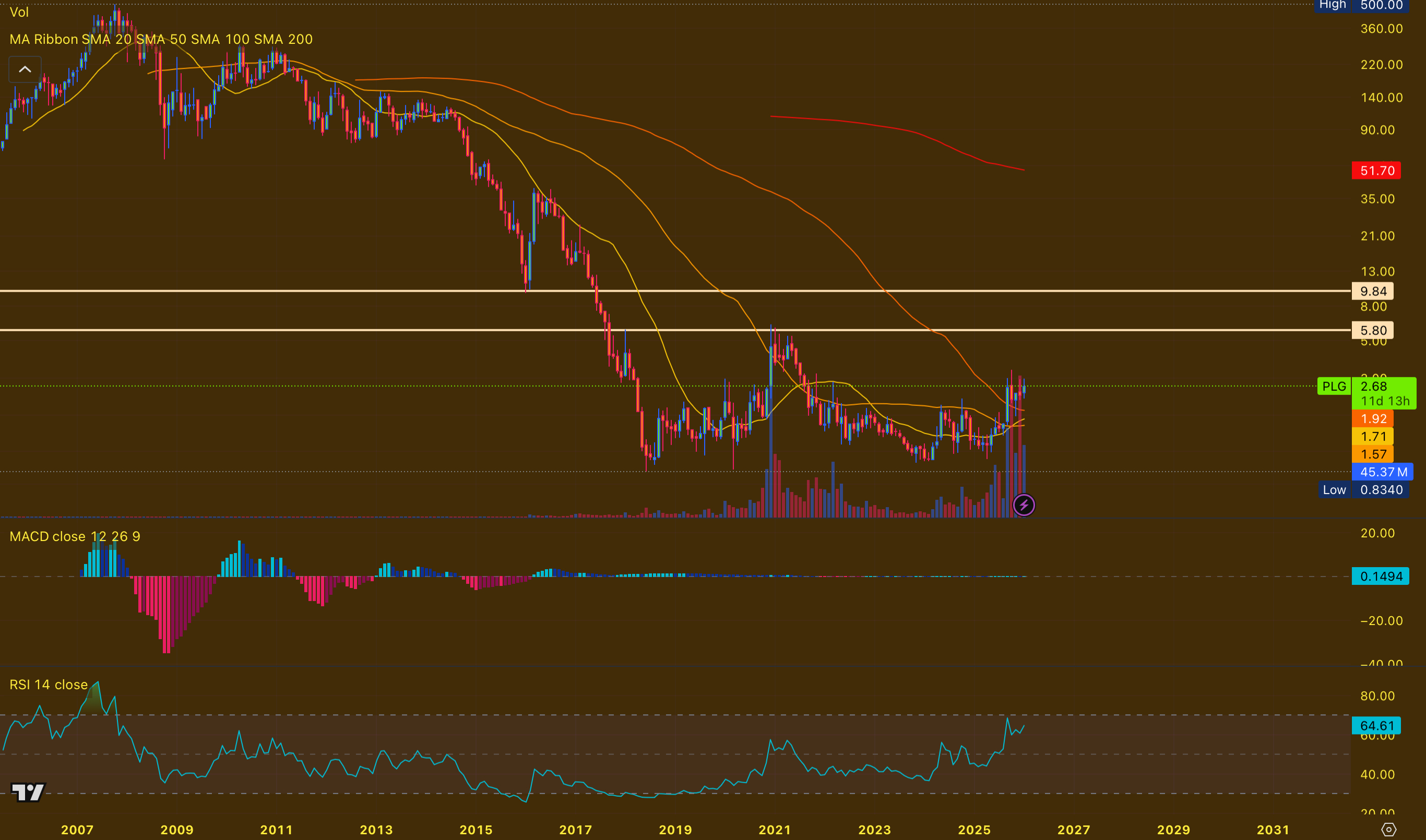The image size is (1426, 840).
Task: Click the blue 45.37 M volume label
Action: [1382, 472]
